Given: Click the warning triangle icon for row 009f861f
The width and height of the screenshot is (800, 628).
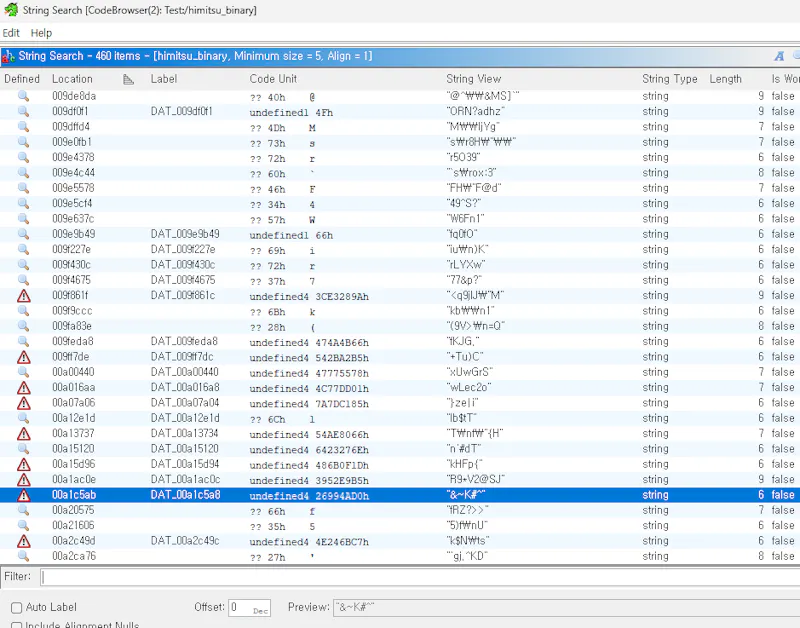Looking at the screenshot, I should [23, 296].
